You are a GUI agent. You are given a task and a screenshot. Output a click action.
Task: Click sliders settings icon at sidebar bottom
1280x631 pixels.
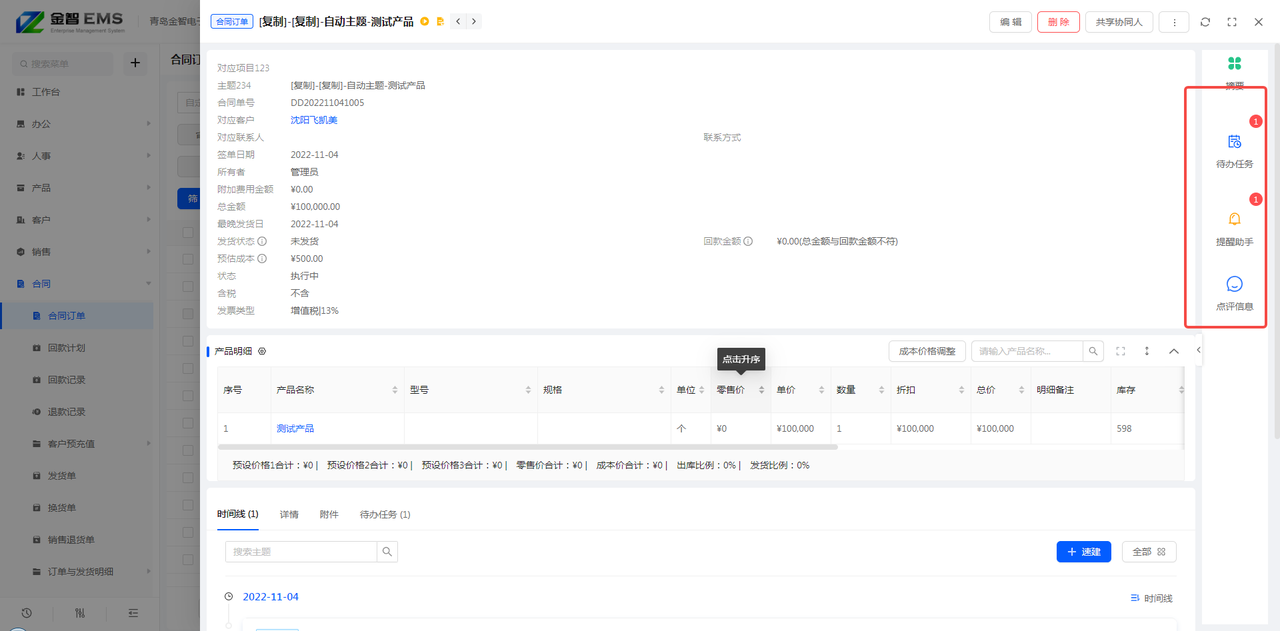(80, 613)
